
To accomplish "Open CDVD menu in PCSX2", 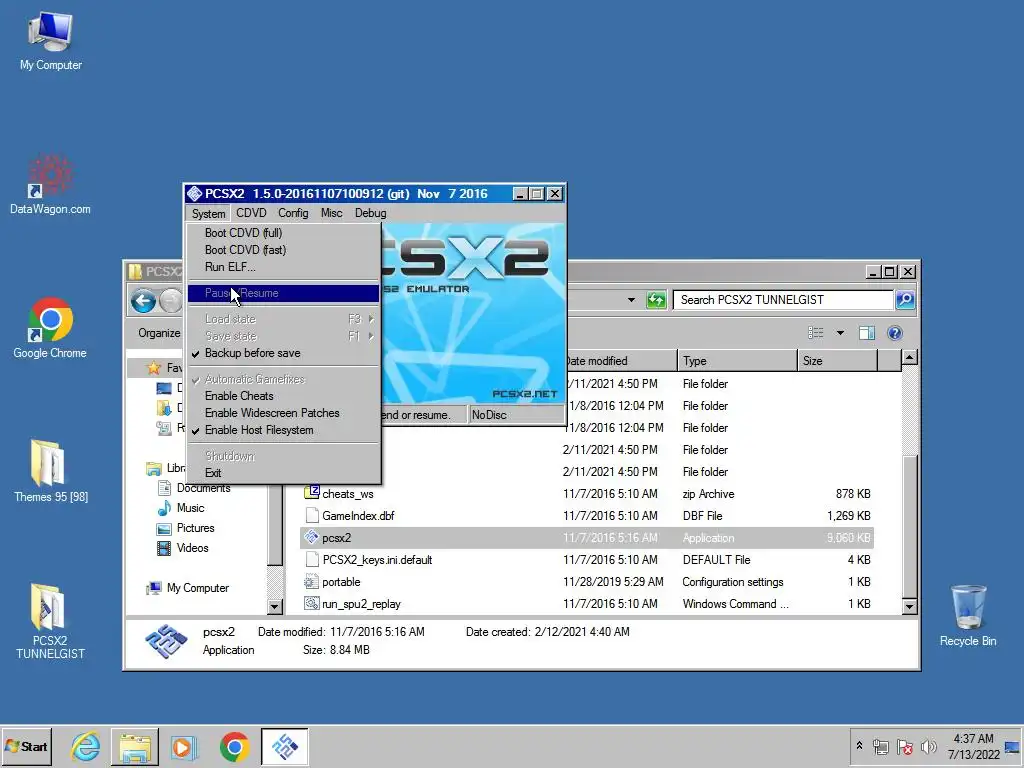I will [251, 213].
